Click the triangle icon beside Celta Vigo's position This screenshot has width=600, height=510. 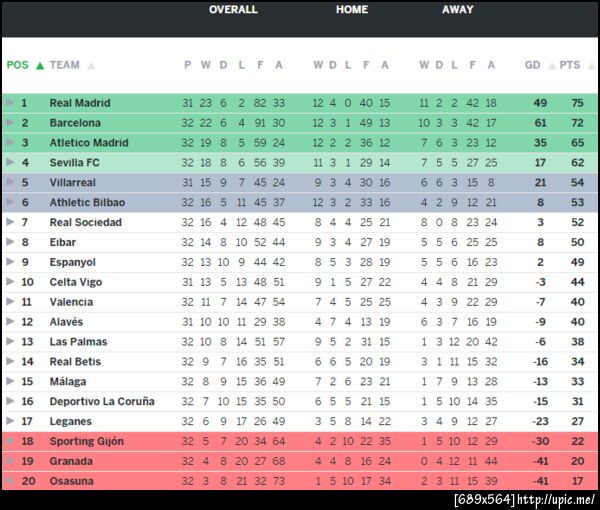(x=10, y=282)
